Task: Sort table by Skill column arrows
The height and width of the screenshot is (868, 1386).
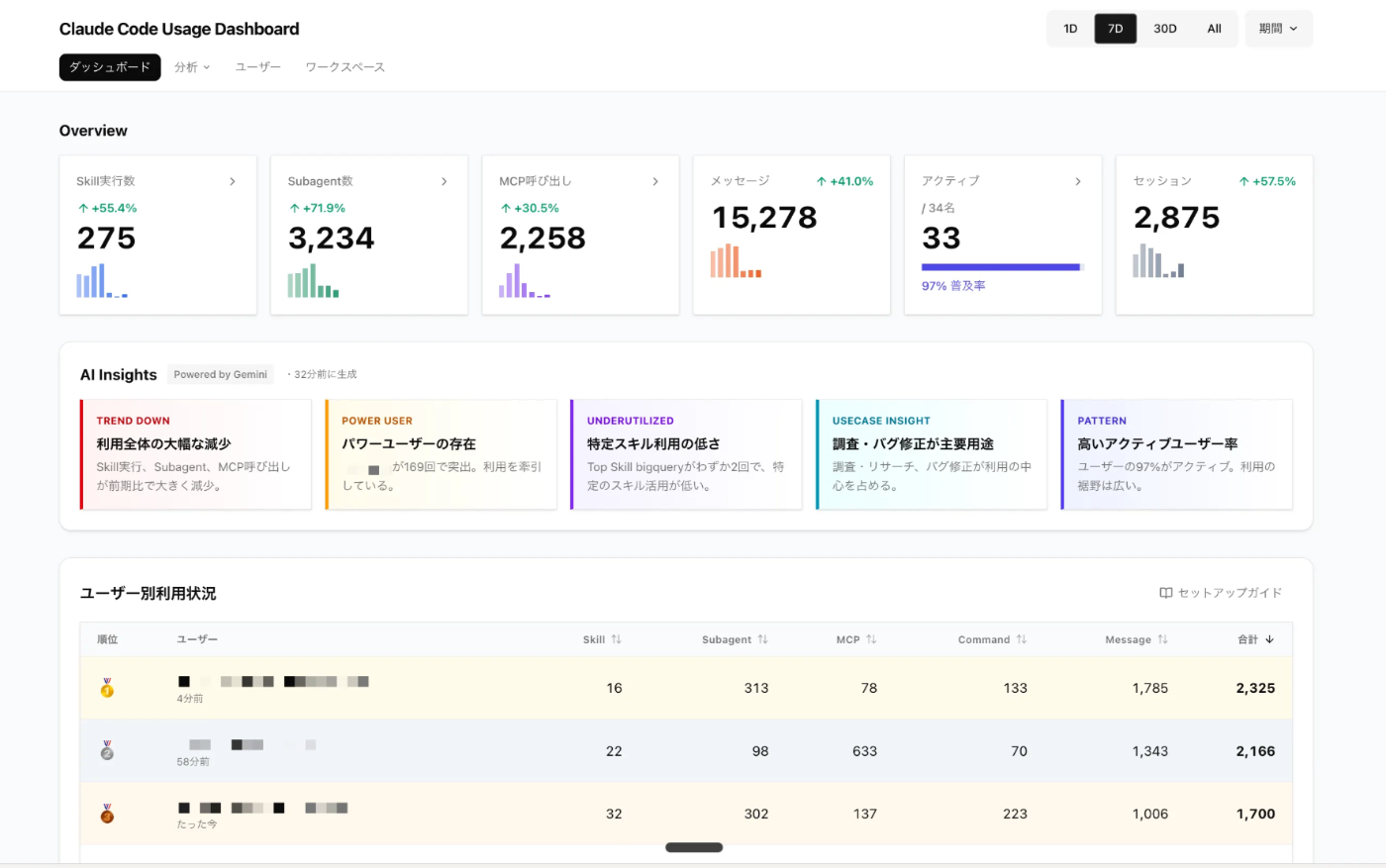Action: [x=616, y=639]
